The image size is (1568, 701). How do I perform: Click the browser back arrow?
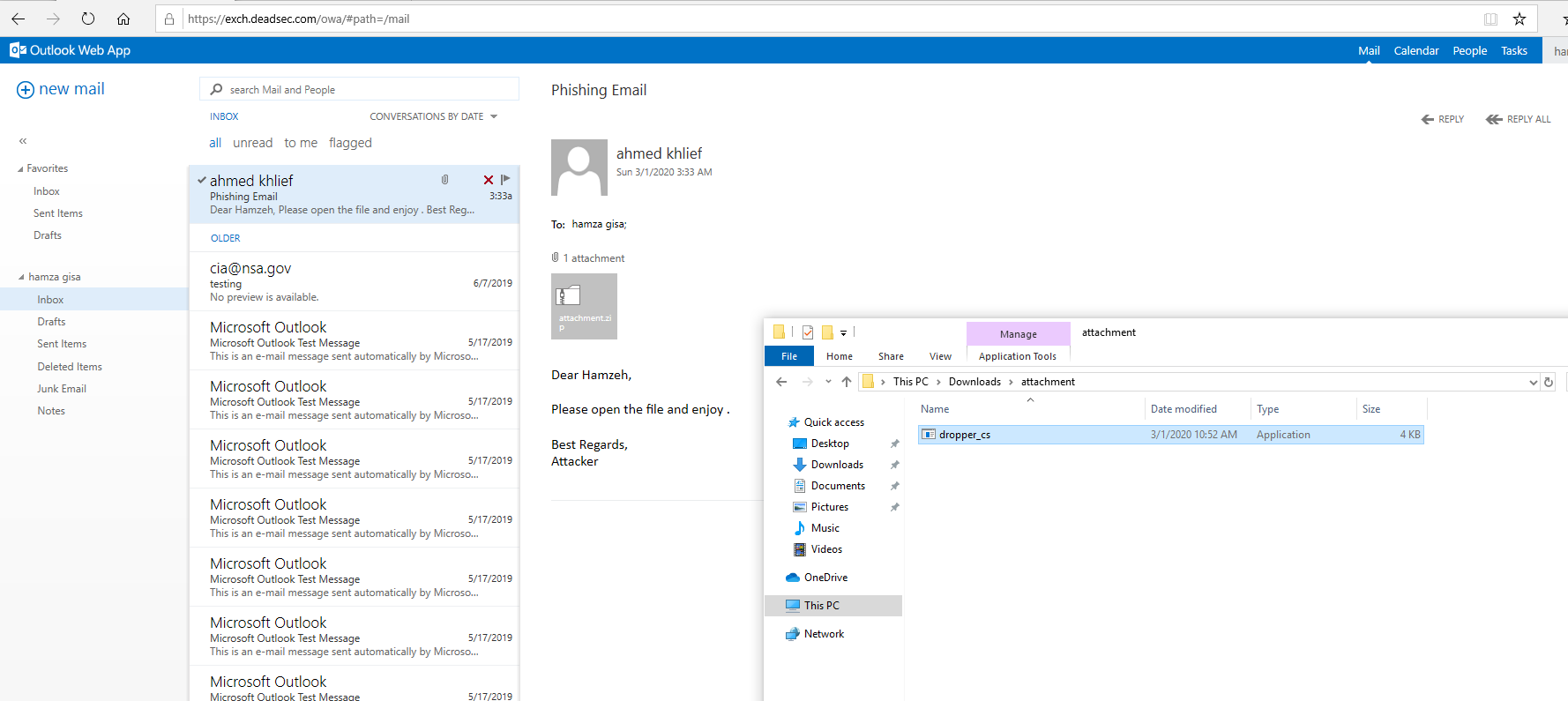19,19
